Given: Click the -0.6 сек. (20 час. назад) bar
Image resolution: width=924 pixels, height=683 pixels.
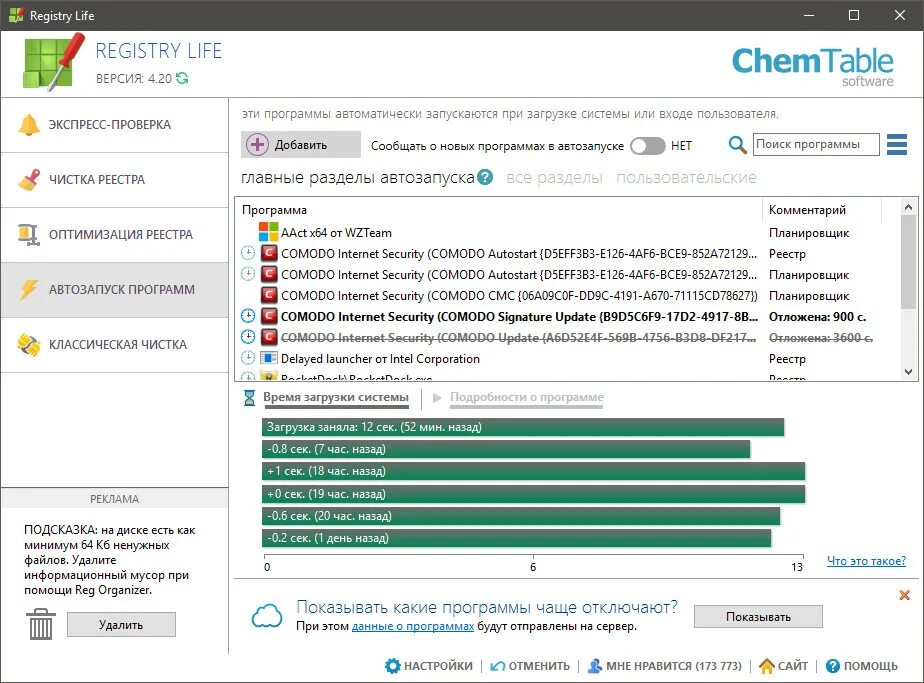Looking at the screenshot, I should pyautogui.click(x=521, y=516).
